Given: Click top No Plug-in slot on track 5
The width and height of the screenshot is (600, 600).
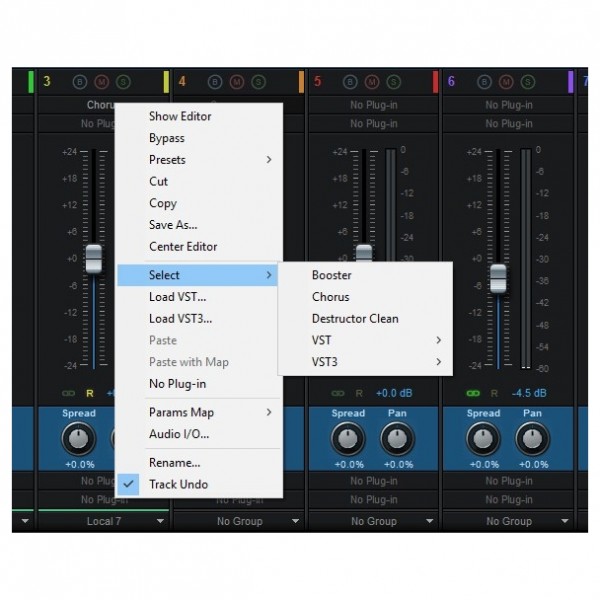Looking at the screenshot, I should 373,105.
